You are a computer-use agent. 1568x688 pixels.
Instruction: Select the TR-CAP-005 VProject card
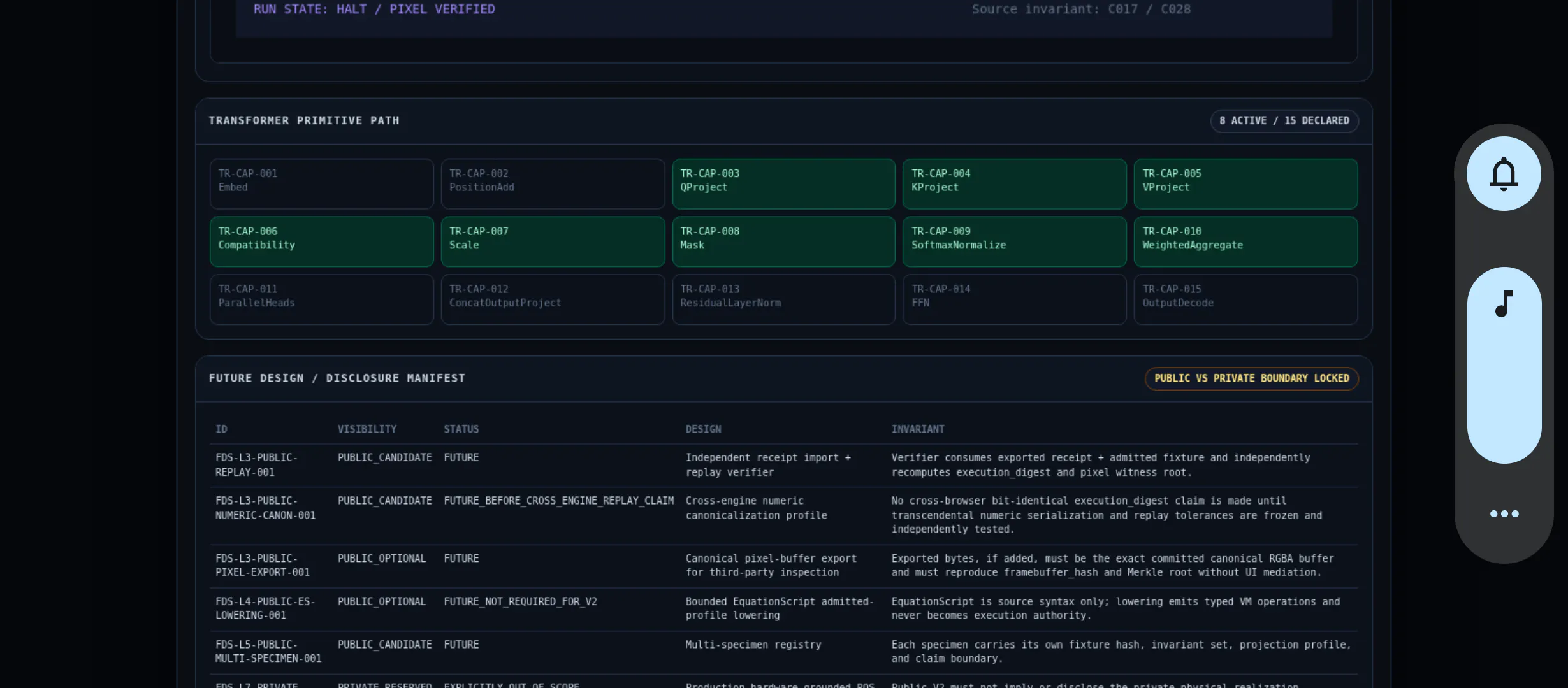[x=1245, y=183]
